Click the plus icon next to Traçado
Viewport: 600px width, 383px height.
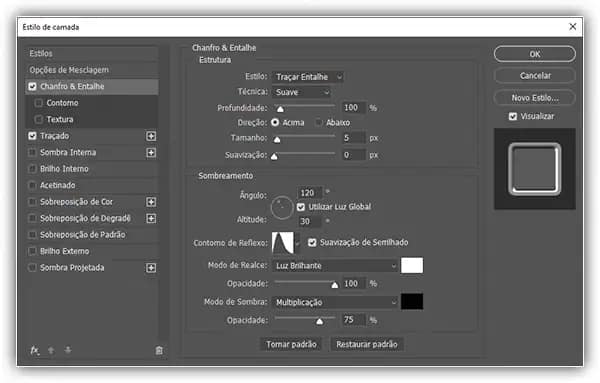151,136
